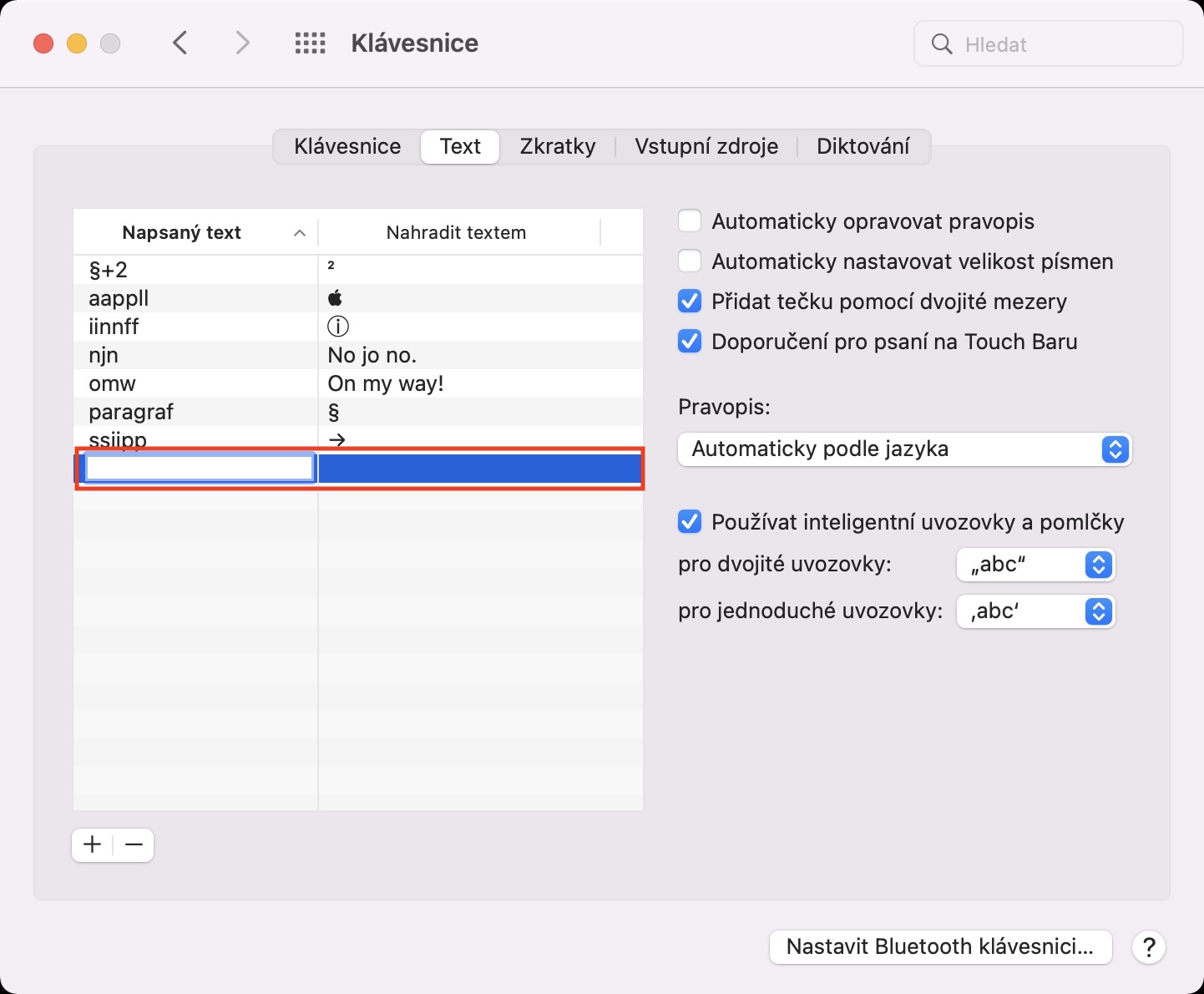
Task: Show all preferences grid icon
Action: (310, 43)
